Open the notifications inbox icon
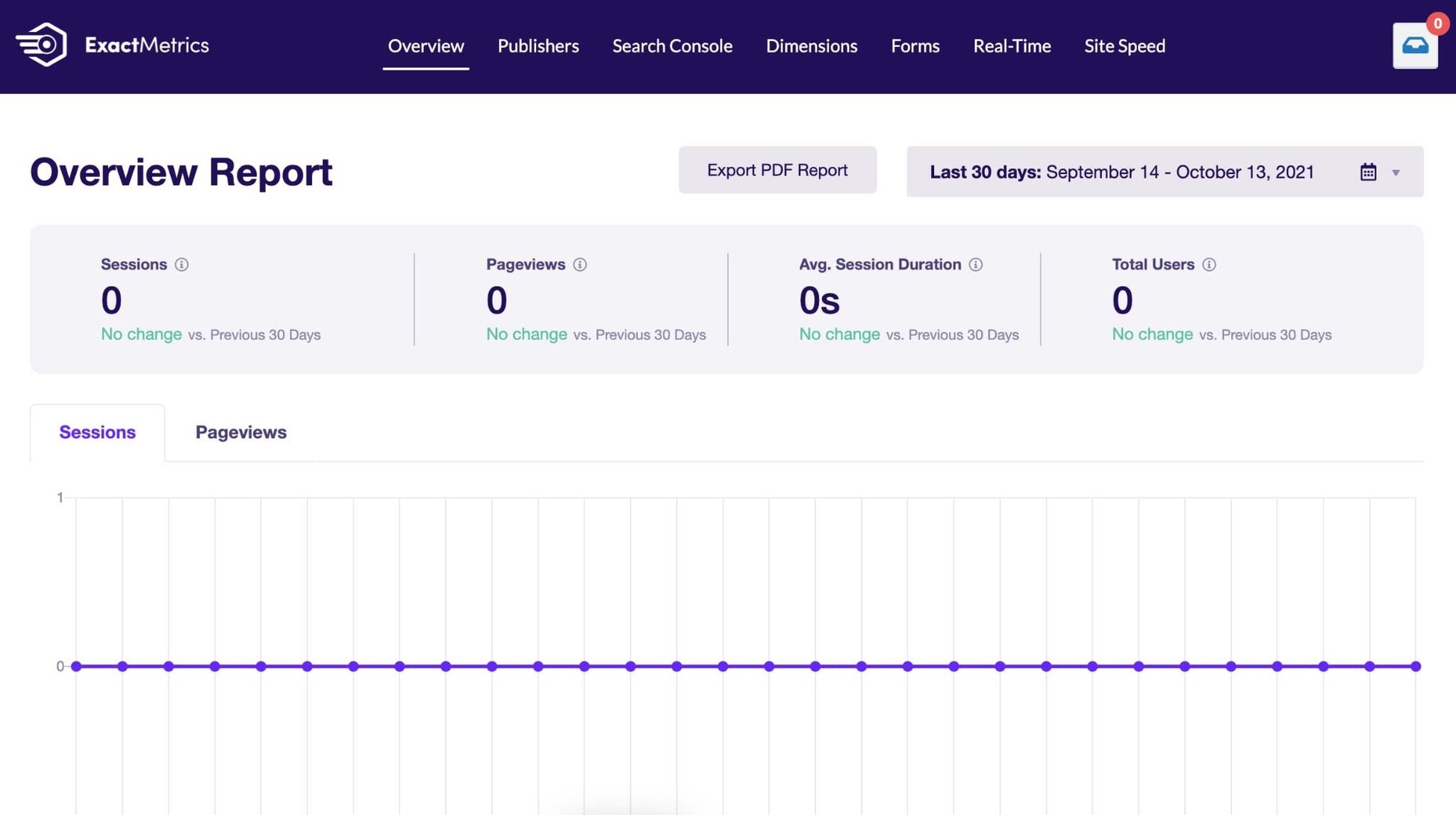Screen dimensions: 1456x815 [1415, 46]
